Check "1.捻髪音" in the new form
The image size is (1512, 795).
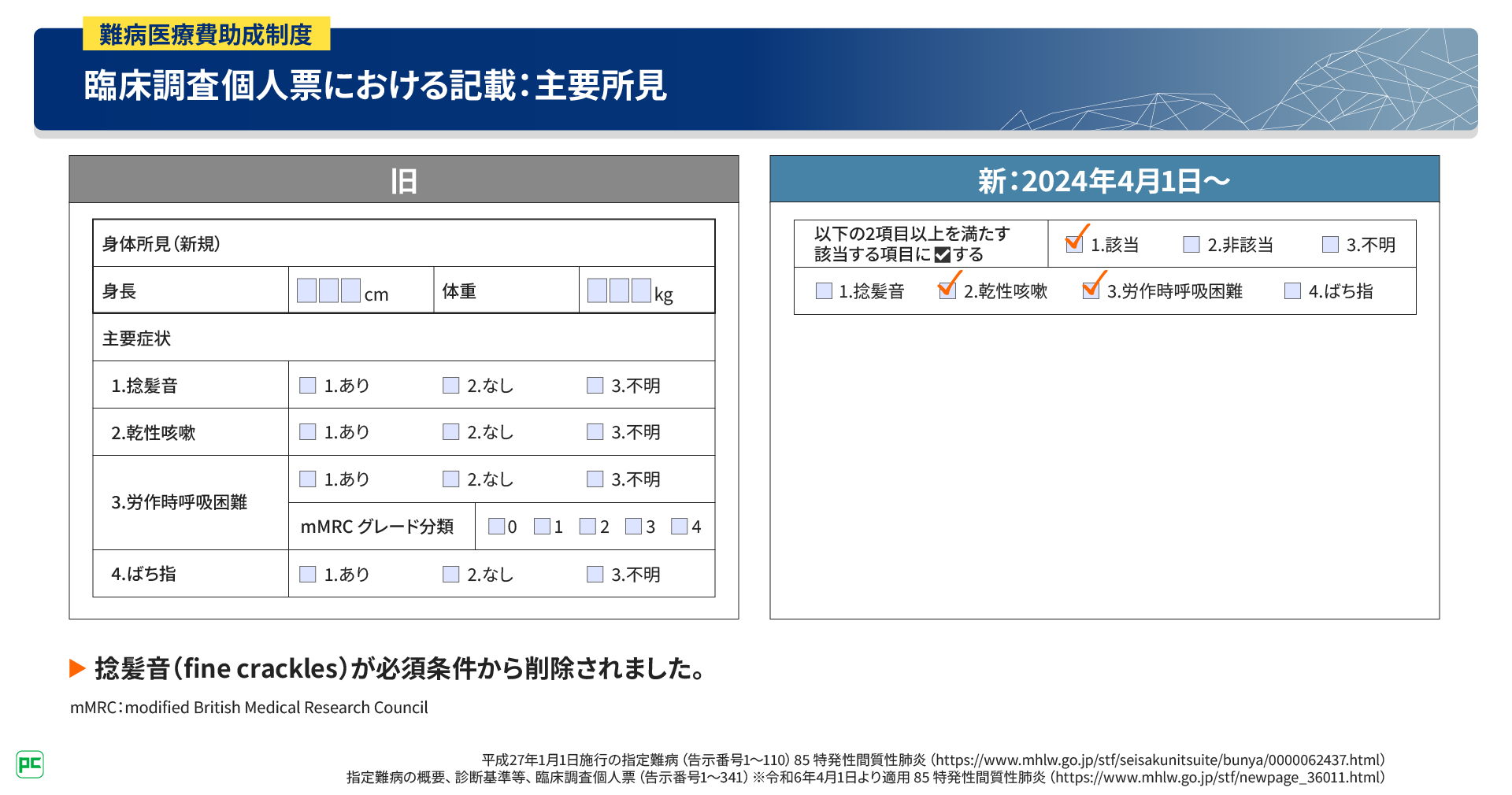(x=824, y=291)
